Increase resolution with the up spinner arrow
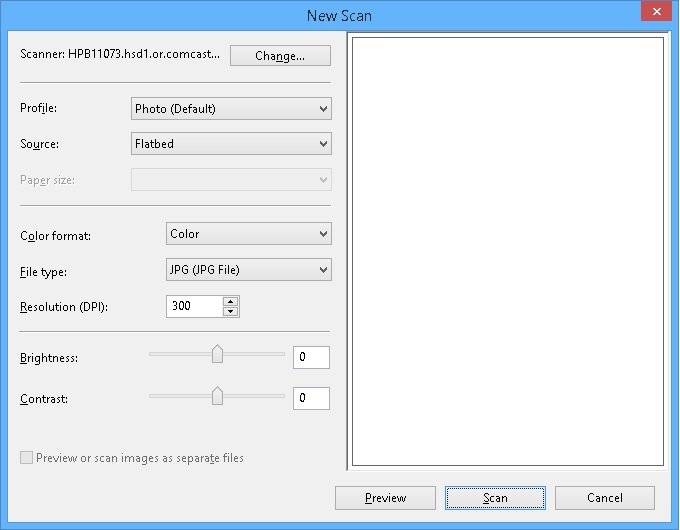Image resolution: width=680 pixels, height=530 pixels. (231, 301)
